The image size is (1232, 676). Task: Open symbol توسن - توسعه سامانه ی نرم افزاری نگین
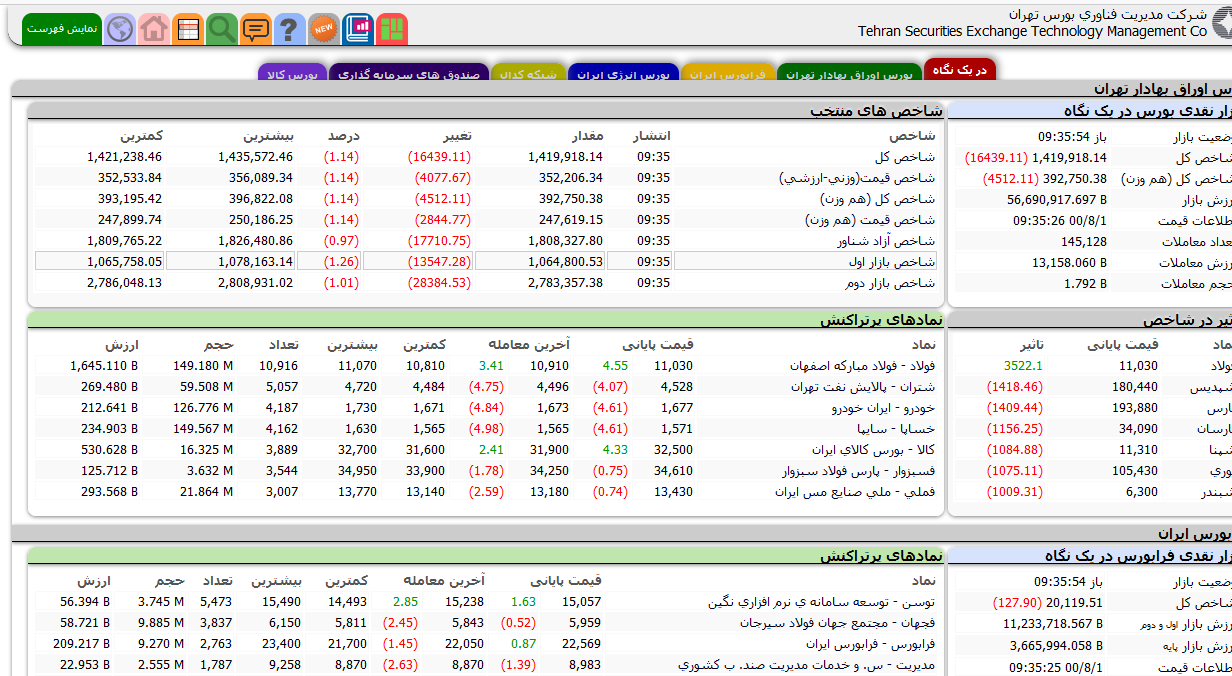coord(822,602)
